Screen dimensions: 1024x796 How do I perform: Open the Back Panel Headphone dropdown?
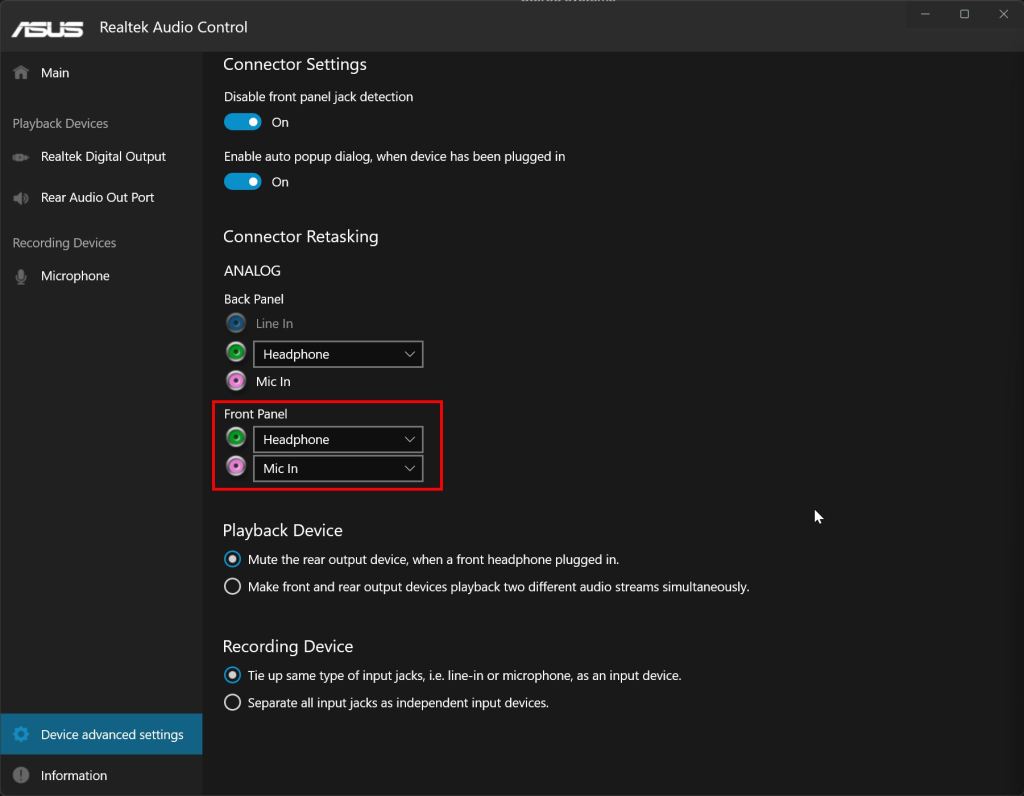(x=338, y=354)
